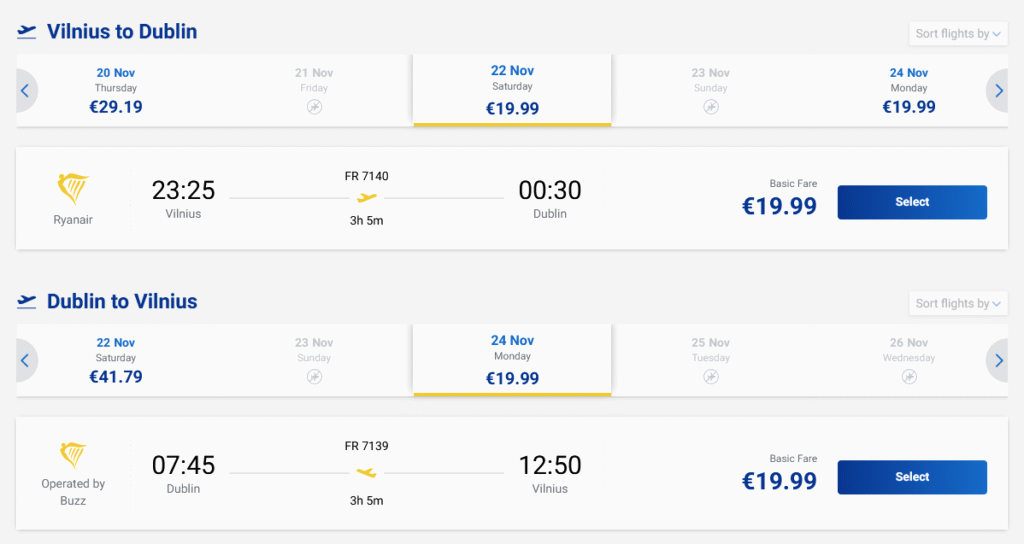Image resolution: width=1024 pixels, height=544 pixels.
Task: Click the plane icon beside Dublin to Vilnius
Action: [27, 302]
